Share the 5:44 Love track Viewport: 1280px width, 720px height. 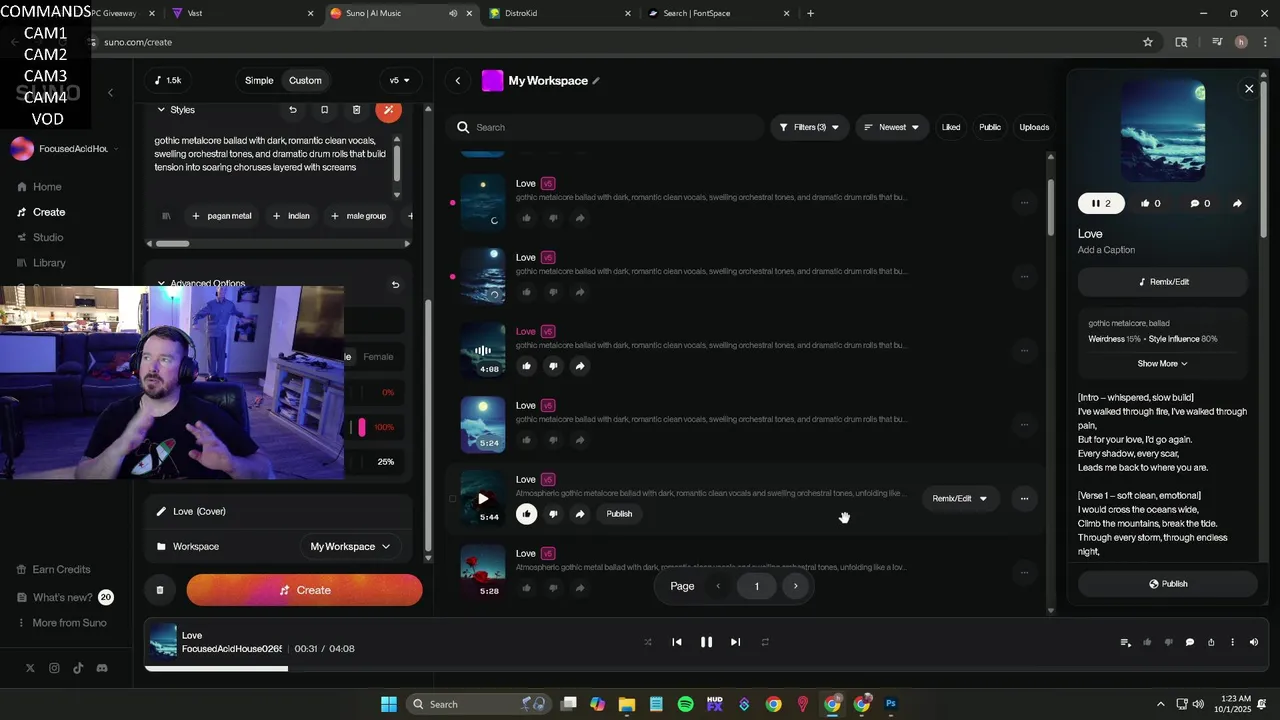point(580,514)
